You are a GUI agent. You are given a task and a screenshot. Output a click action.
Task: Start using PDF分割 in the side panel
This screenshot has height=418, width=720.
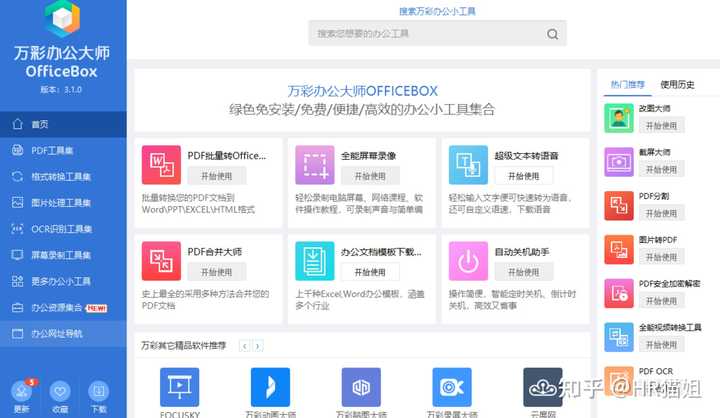[x=661, y=213]
